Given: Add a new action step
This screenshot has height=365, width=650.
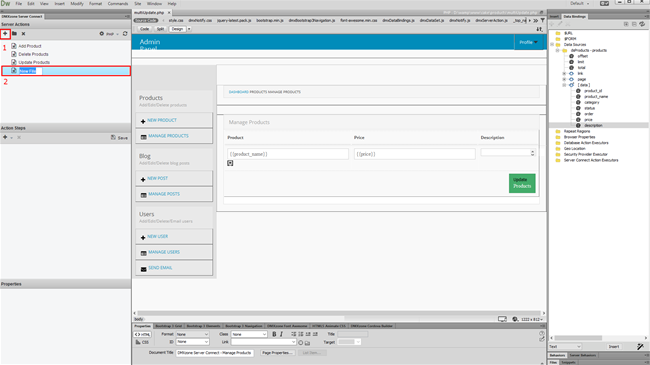Looking at the screenshot, I should [x=5, y=137].
